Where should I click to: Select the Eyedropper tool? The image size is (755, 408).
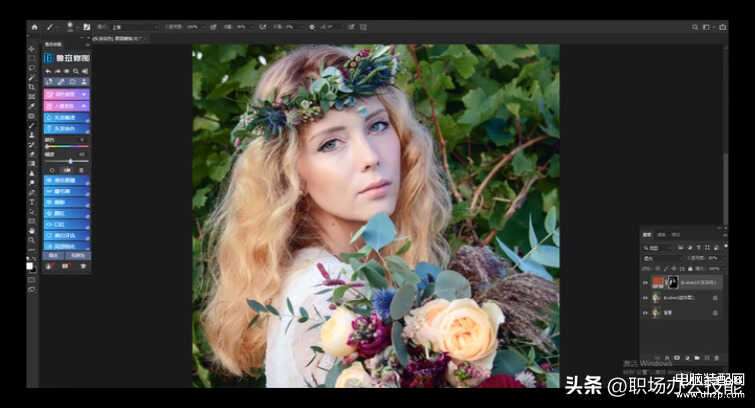click(x=32, y=106)
